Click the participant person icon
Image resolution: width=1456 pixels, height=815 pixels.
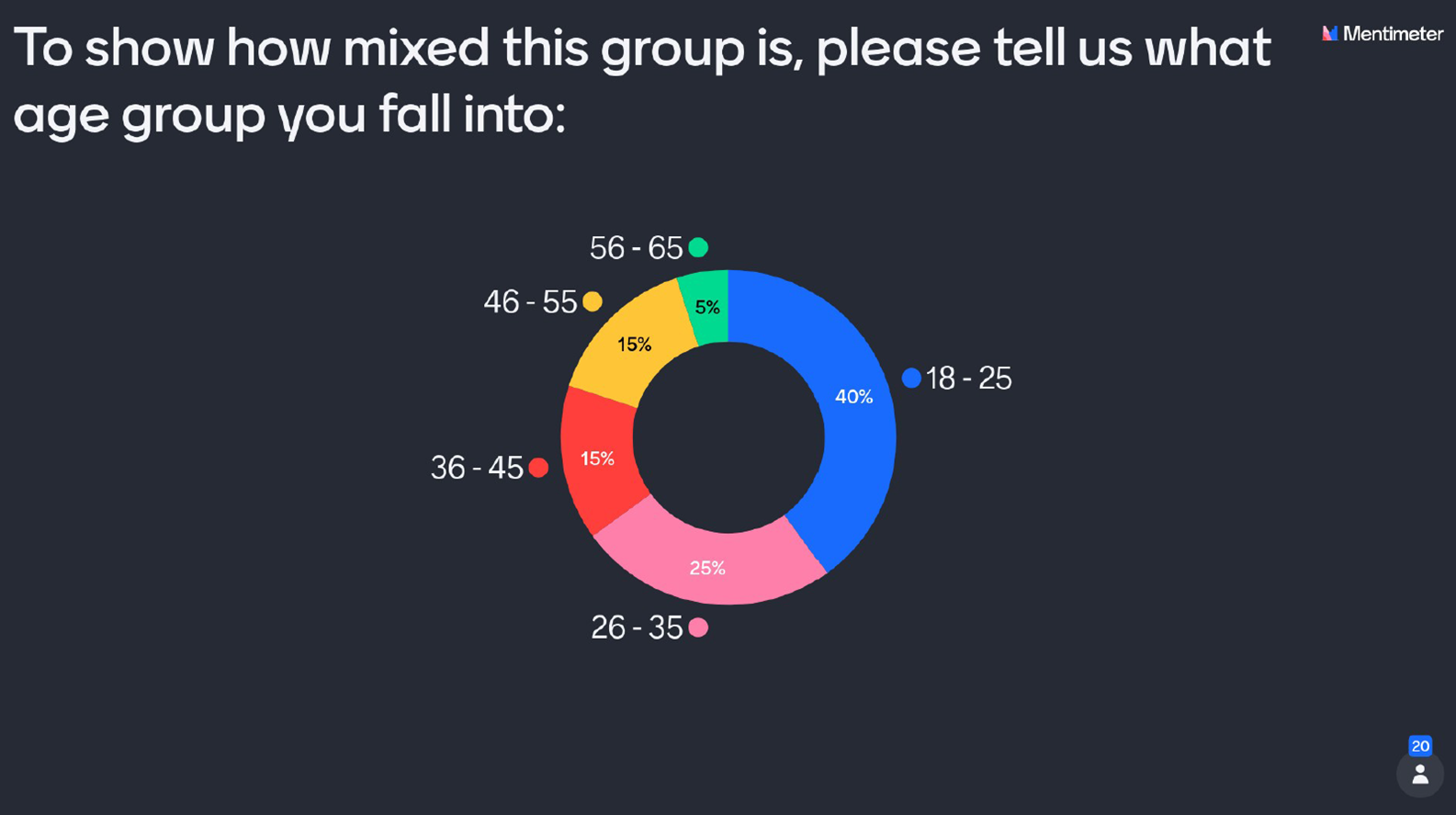[x=1419, y=775]
